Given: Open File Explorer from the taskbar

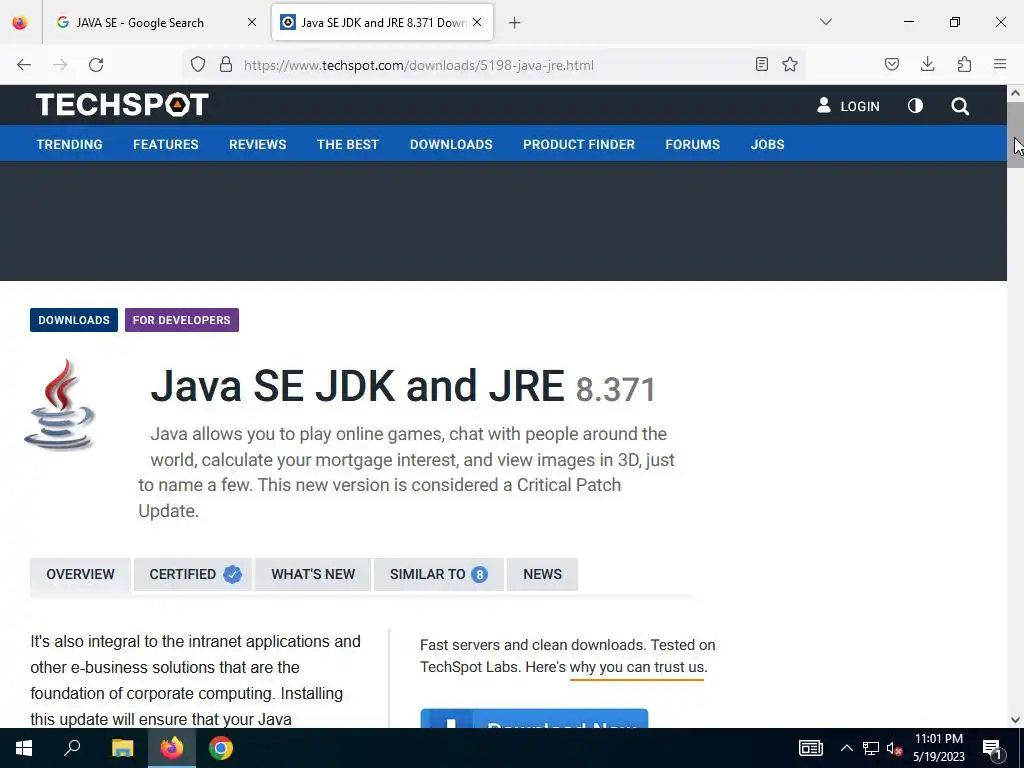Looking at the screenshot, I should 122,748.
